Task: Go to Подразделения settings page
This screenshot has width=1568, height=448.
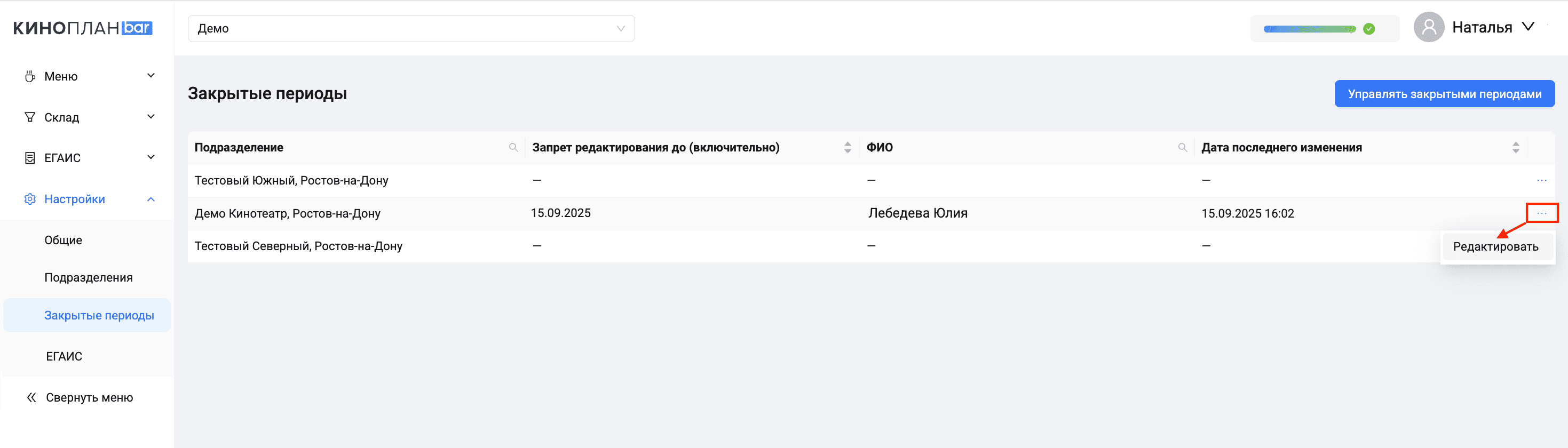Action: (88, 278)
